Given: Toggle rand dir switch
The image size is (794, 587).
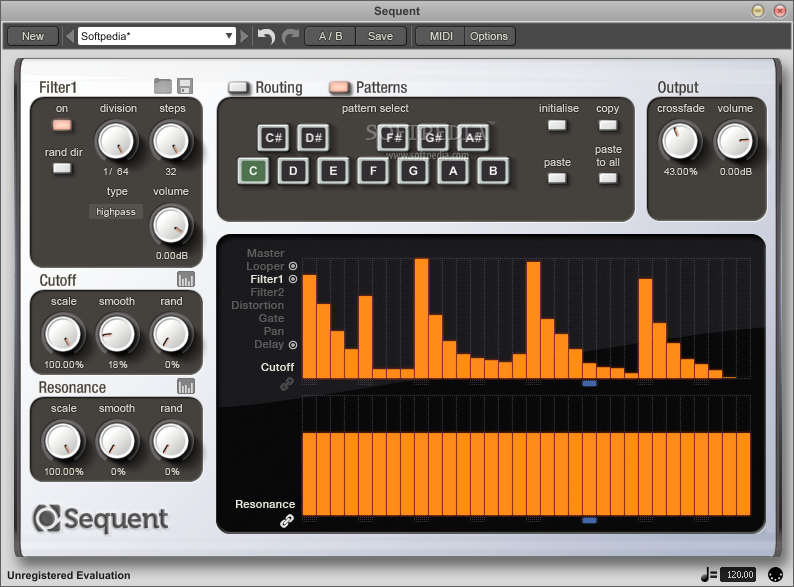Looking at the screenshot, I should 62,168.
